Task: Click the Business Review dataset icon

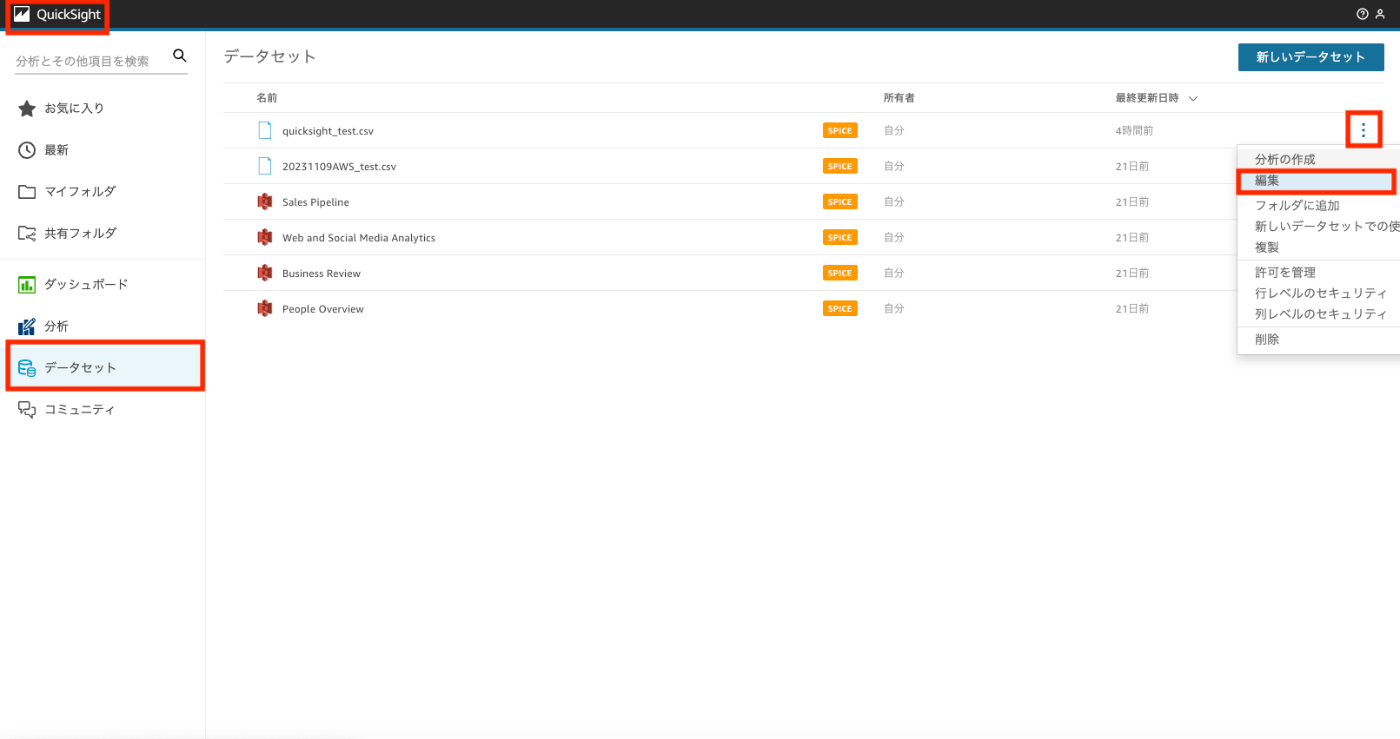Action: 264,273
